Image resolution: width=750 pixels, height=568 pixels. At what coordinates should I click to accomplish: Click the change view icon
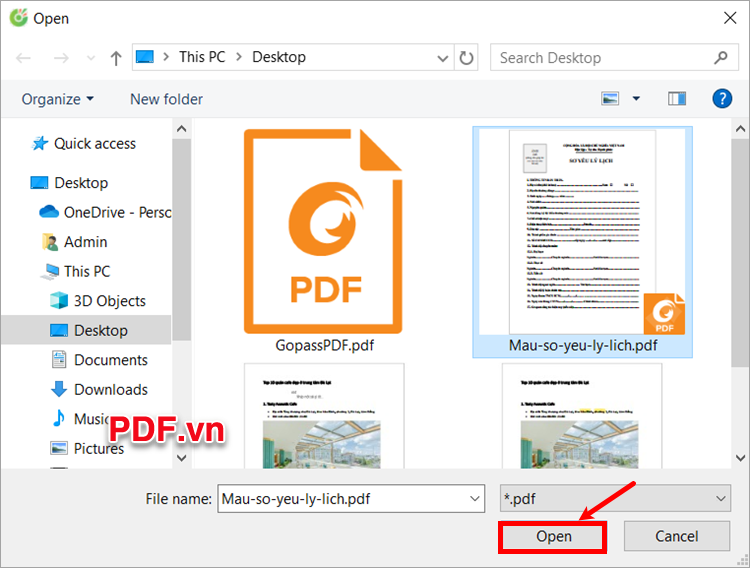point(611,98)
